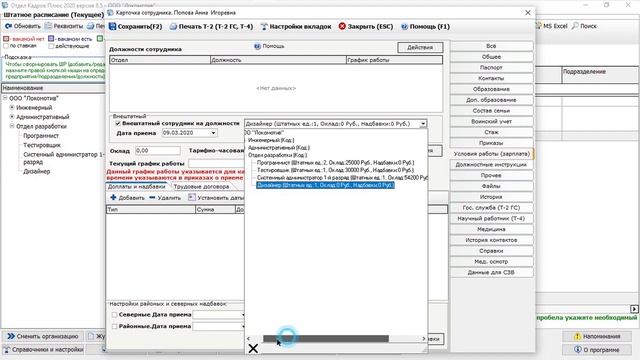Open the Контакты section button
The height and width of the screenshot is (360, 640).
point(491,78)
